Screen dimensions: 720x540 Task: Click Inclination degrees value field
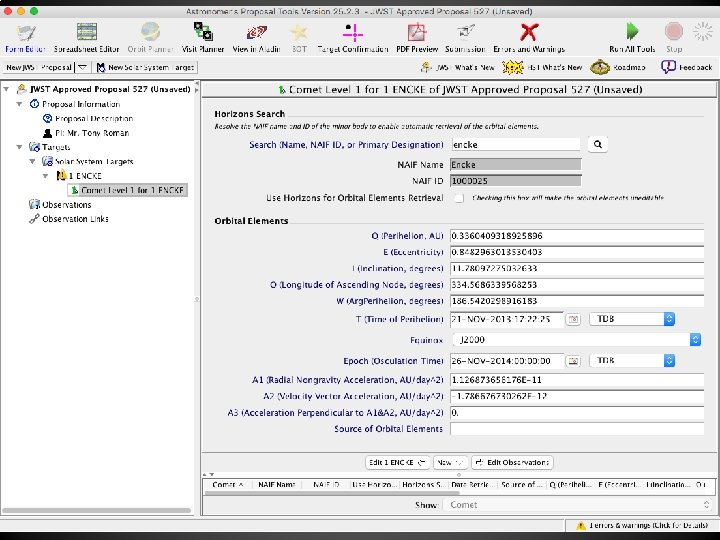tap(577, 269)
